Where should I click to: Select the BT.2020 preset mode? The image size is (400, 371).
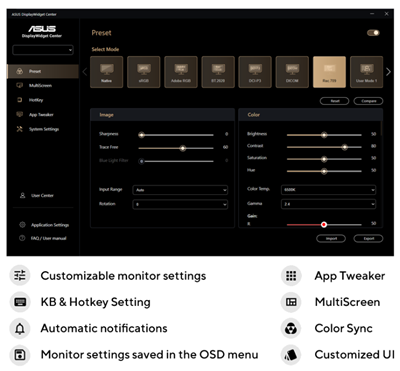tap(218, 72)
